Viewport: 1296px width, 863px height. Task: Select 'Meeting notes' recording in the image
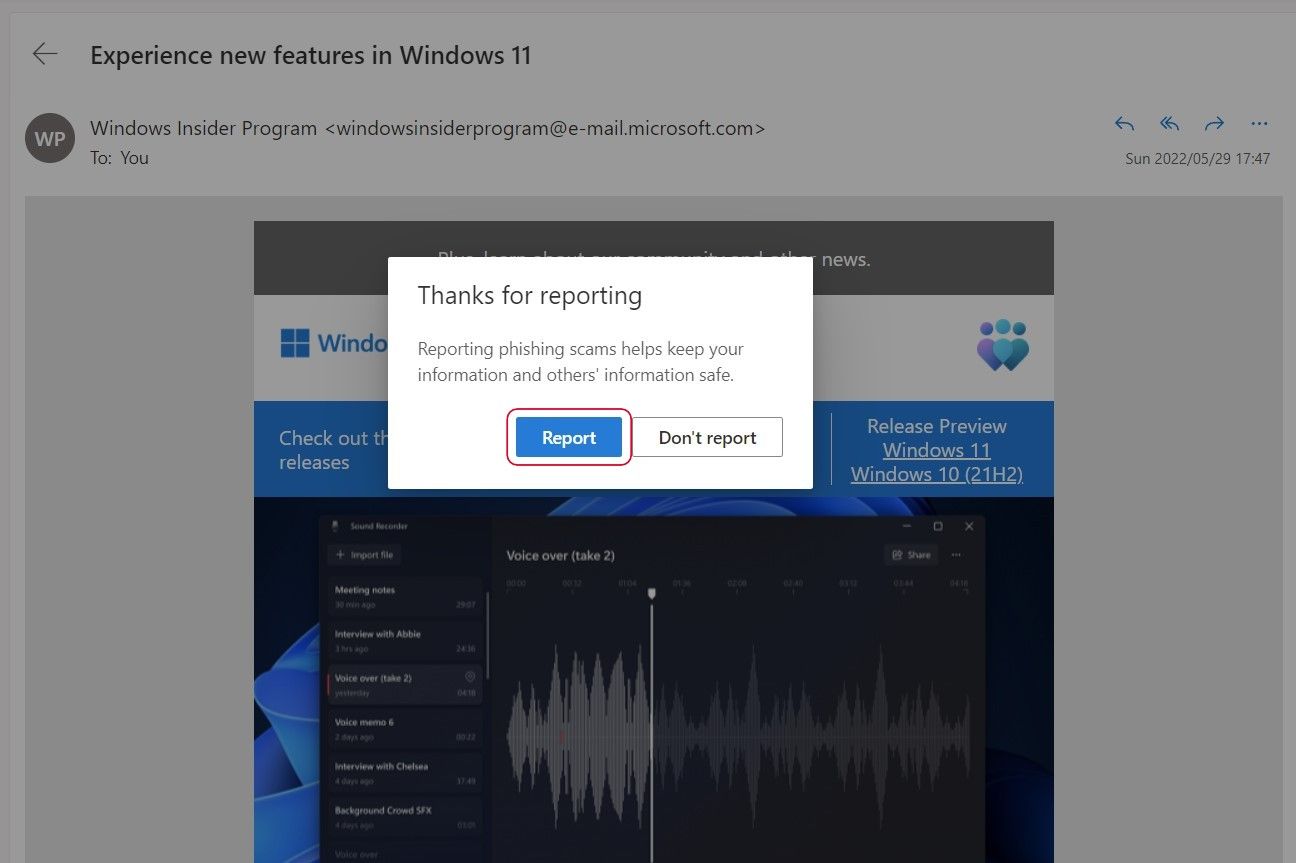point(405,597)
